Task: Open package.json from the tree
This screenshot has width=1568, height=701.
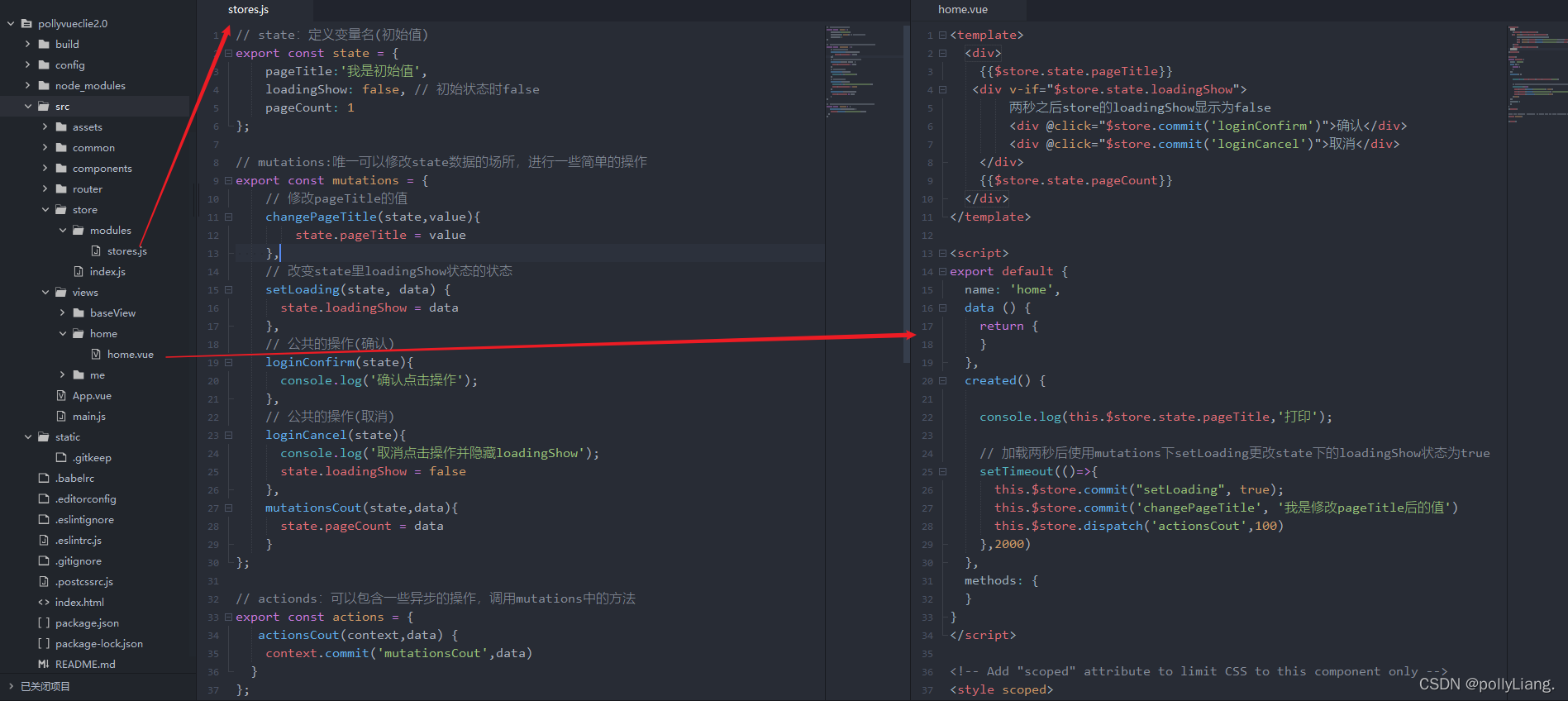Action: point(87,623)
